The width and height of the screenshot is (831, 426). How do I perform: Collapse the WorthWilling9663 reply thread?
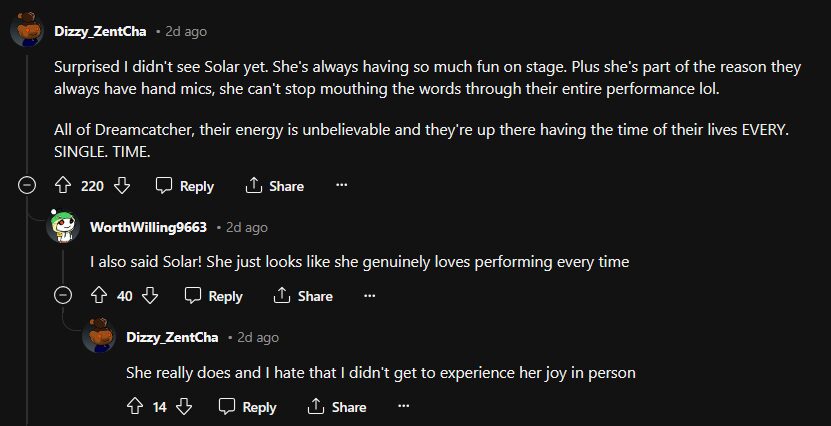click(x=63, y=296)
